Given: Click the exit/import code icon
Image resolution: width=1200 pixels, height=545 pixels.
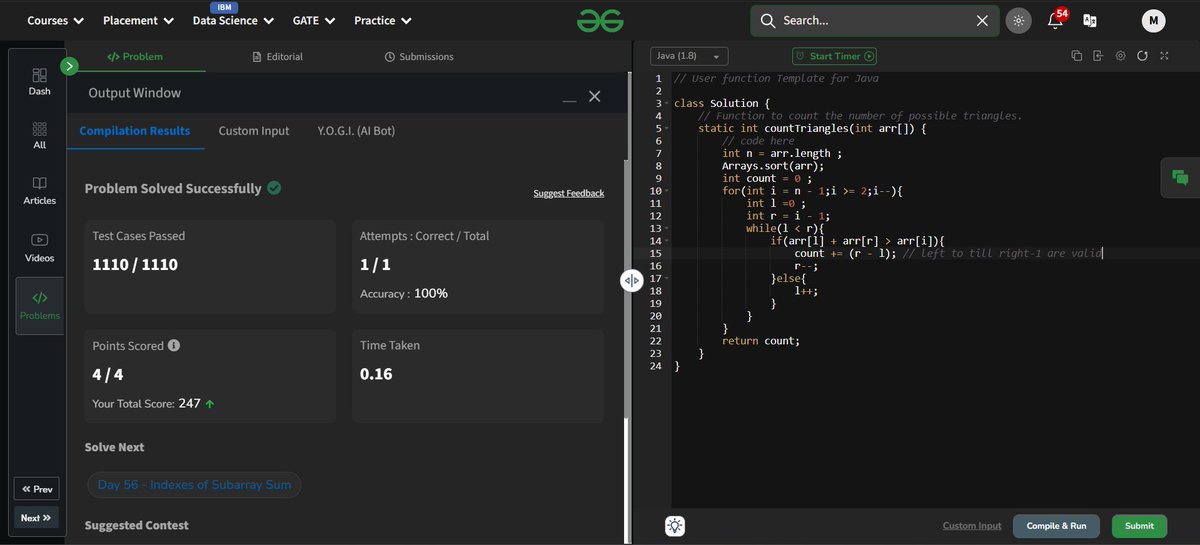Looking at the screenshot, I should coord(1098,56).
